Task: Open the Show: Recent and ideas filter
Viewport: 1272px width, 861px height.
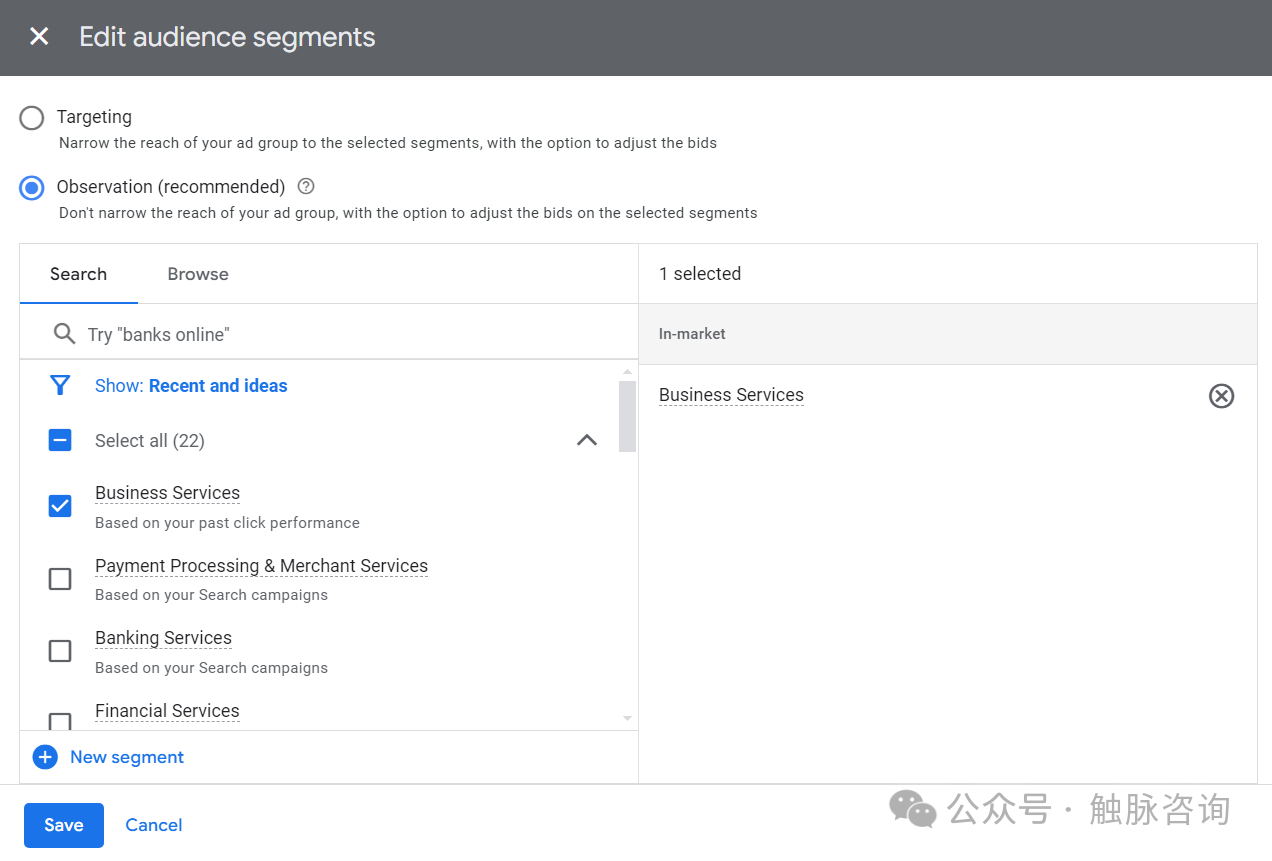Action: [x=191, y=386]
